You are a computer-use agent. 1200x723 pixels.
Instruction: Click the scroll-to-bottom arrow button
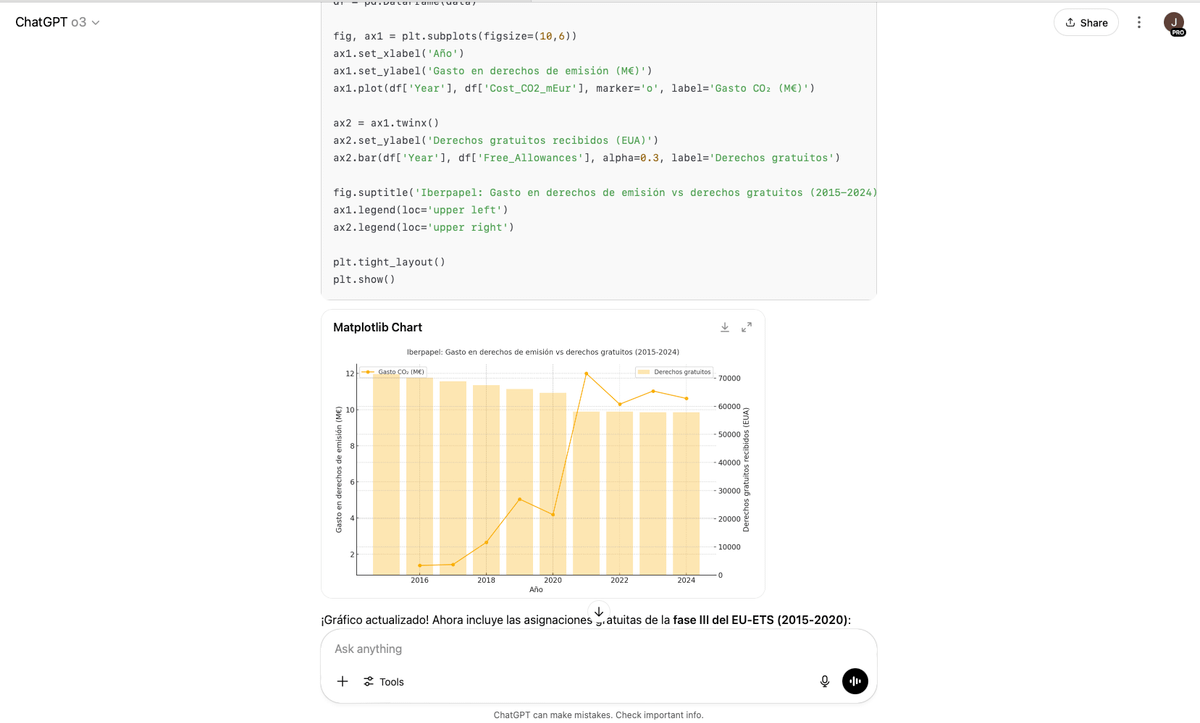598,612
